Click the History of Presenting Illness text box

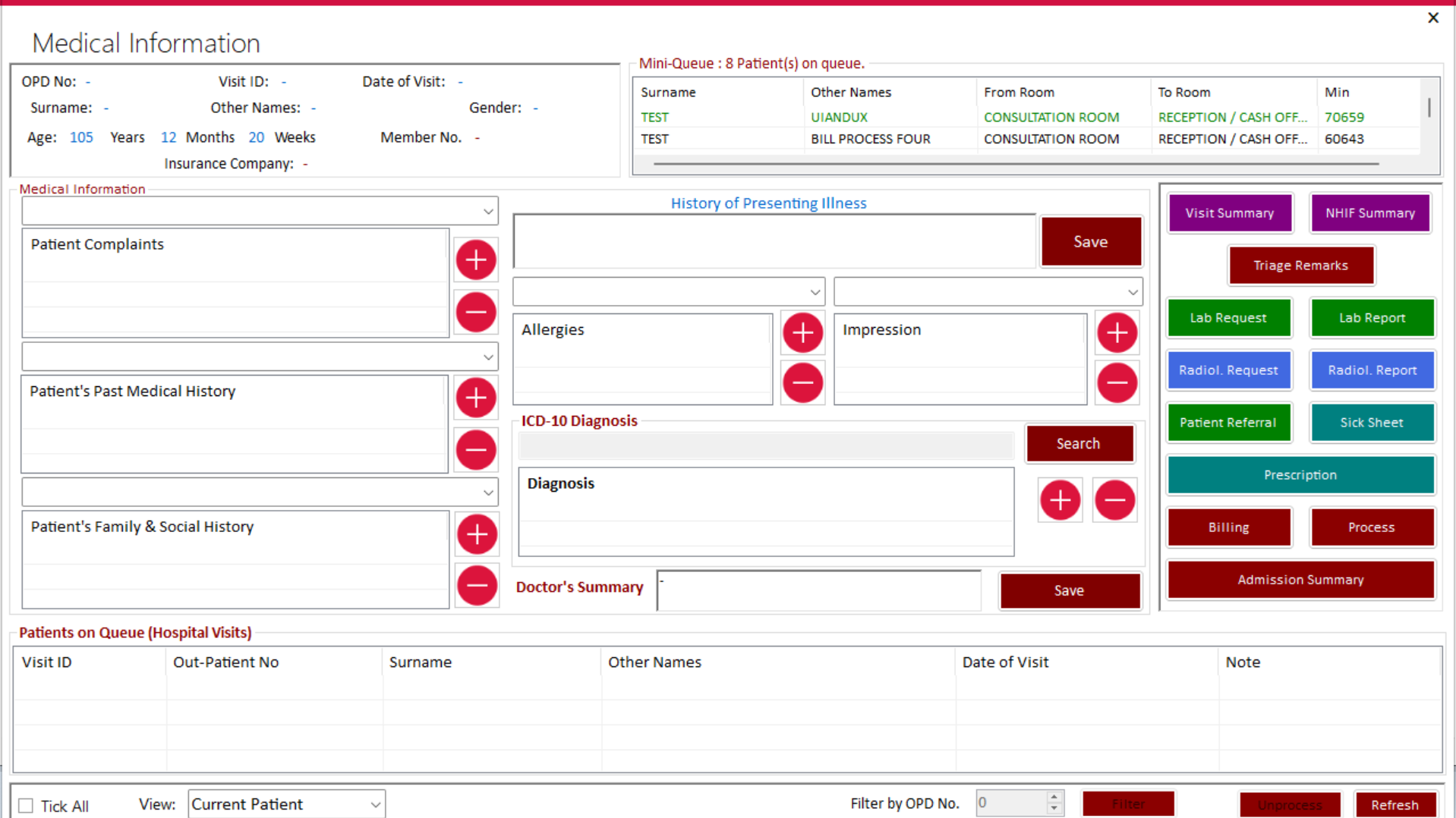tap(774, 241)
